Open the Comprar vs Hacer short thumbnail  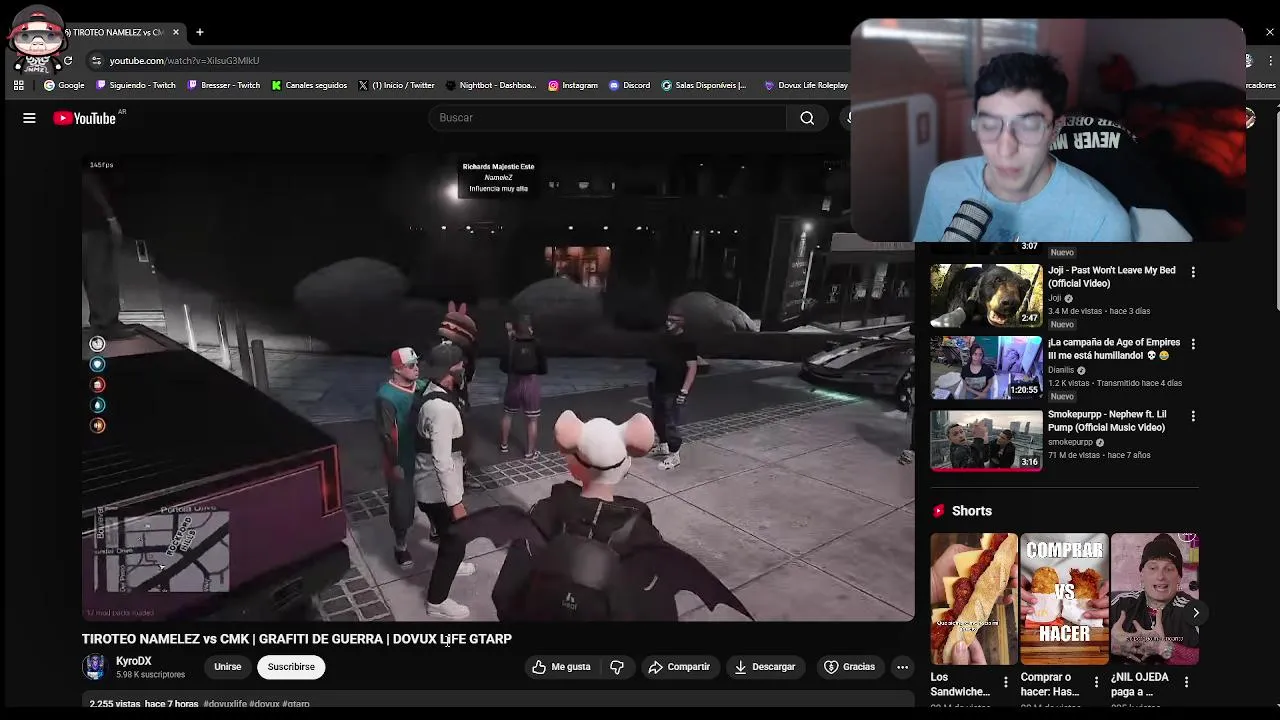click(1064, 599)
